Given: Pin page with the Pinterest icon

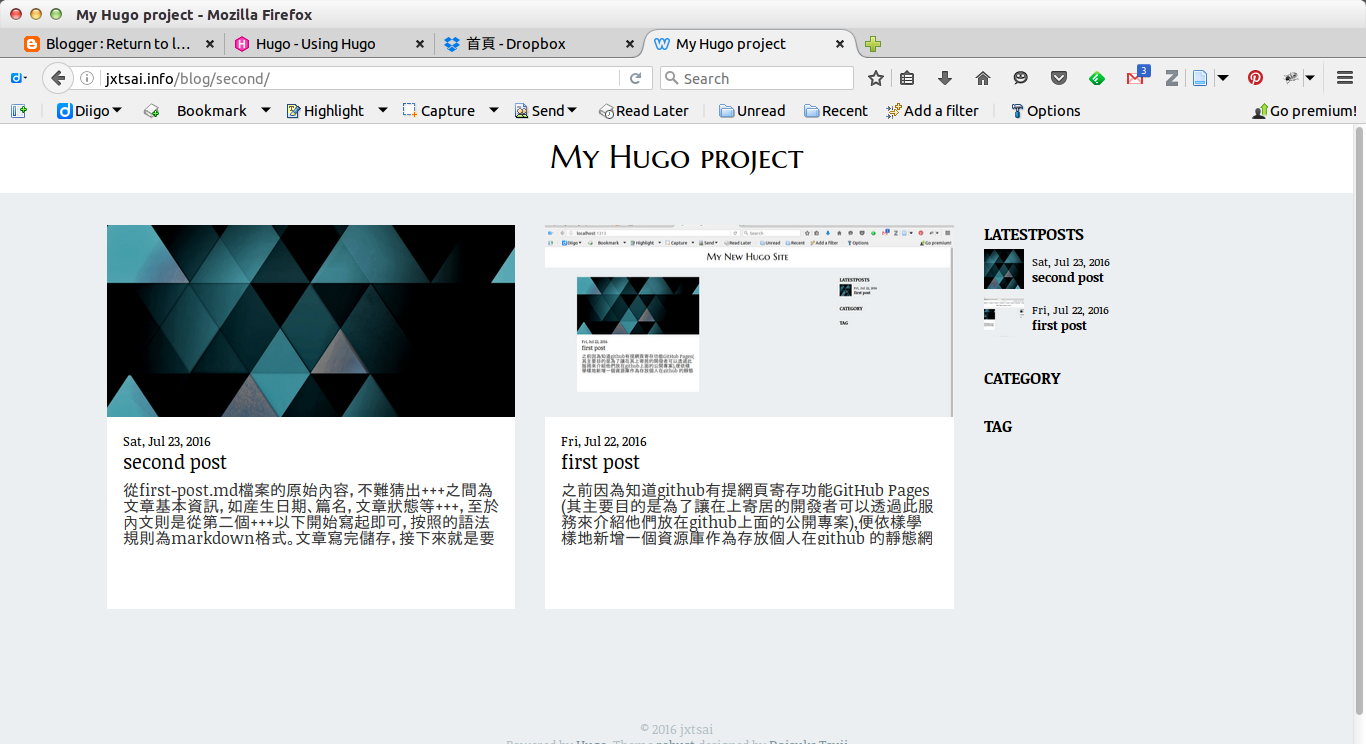Looking at the screenshot, I should coord(1255,78).
